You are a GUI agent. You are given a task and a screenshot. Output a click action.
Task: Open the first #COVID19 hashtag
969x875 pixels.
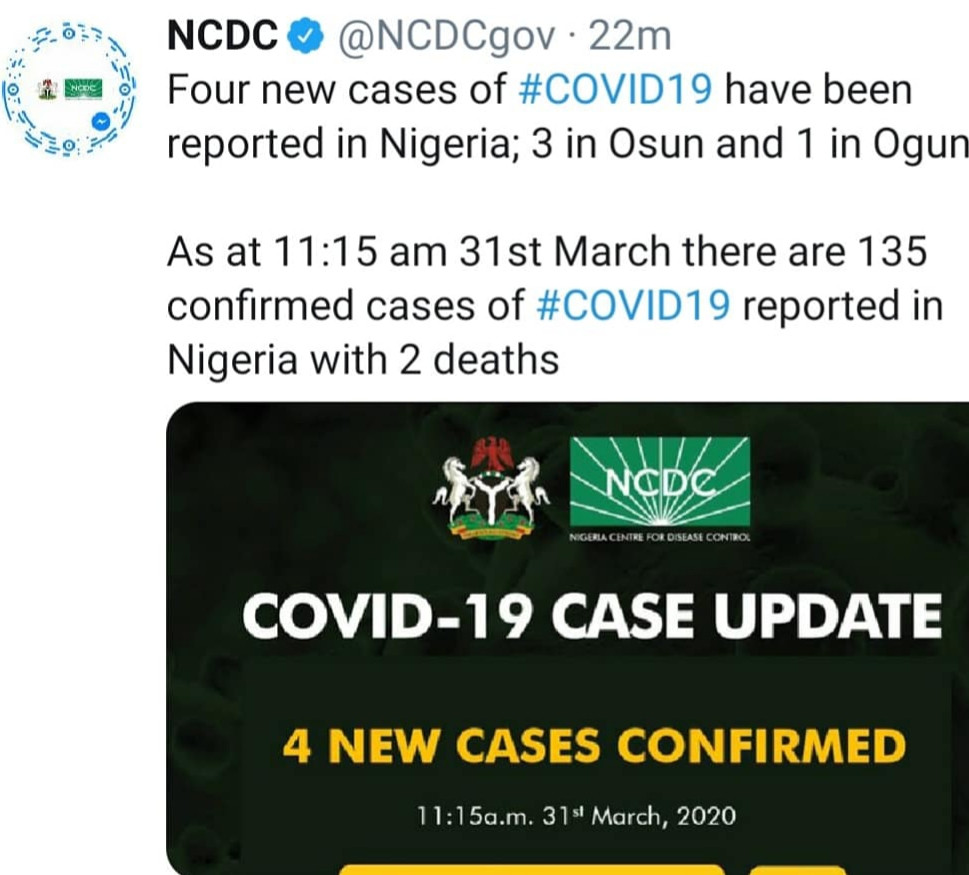[616, 90]
